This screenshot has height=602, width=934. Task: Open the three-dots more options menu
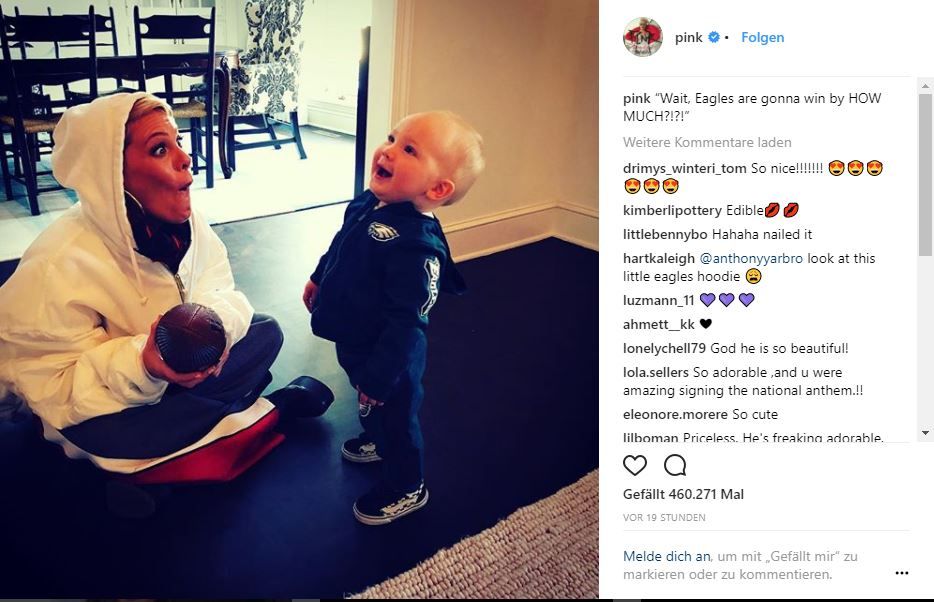pos(902,573)
